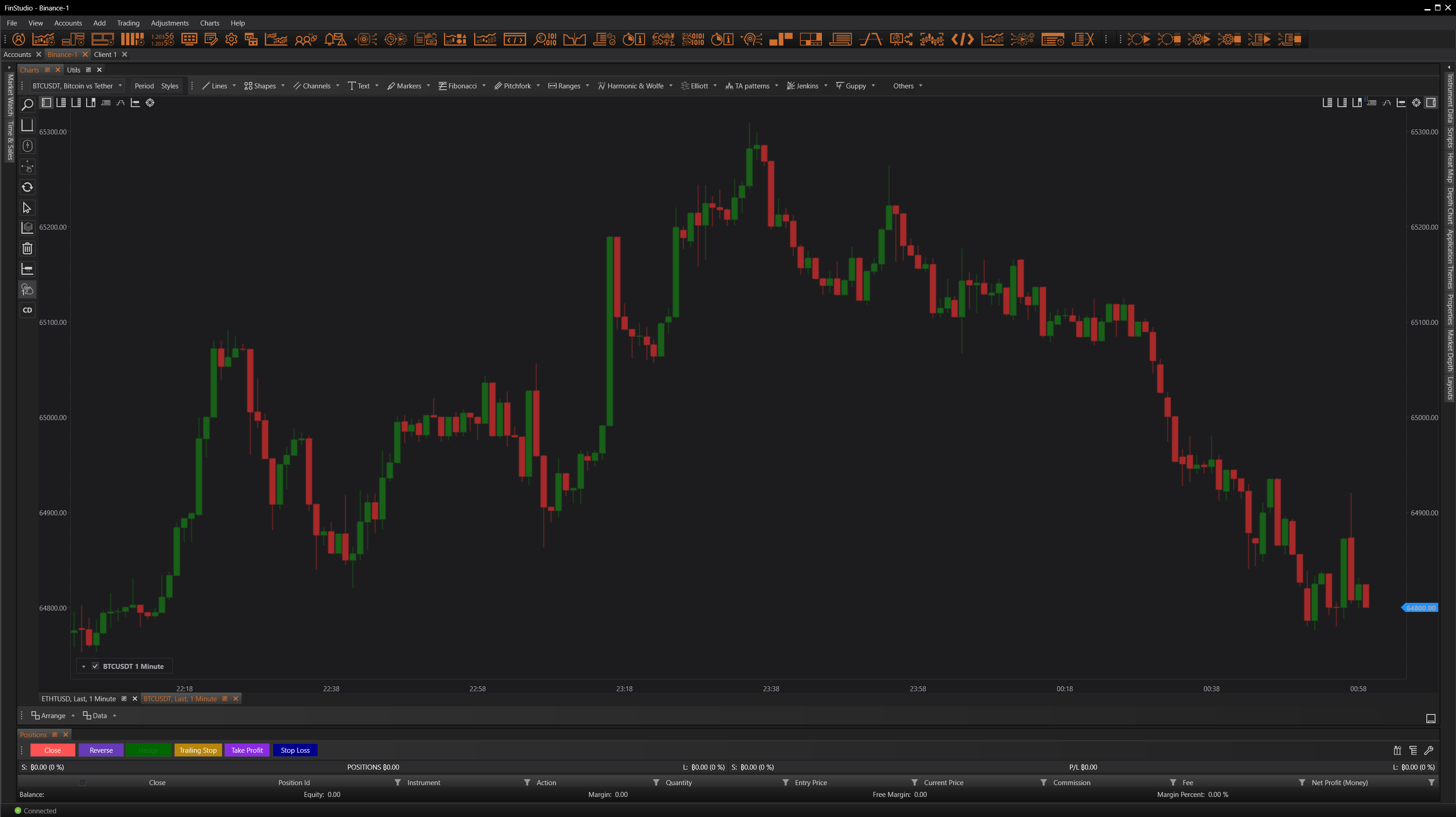Expand the Harmonic & Wolfe dropdown
Image resolution: width=1456 pixels, height=817 pixels.
coord(671,86)
